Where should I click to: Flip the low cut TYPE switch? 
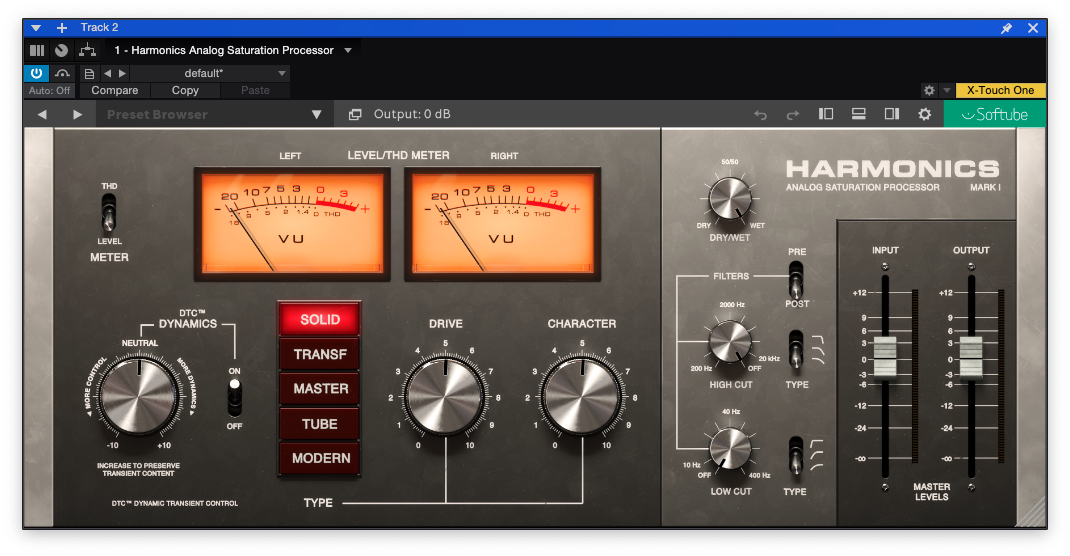point(796,456)
